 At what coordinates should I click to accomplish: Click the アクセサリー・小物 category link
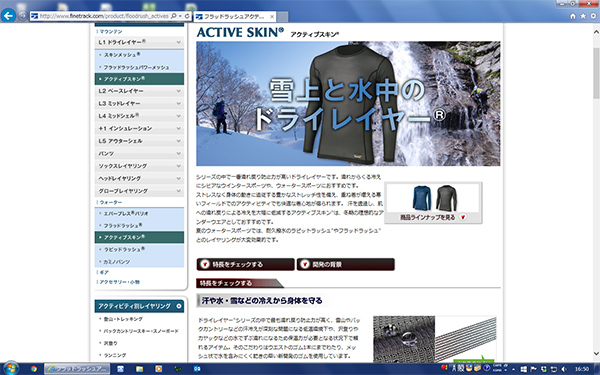coord(119,282)
